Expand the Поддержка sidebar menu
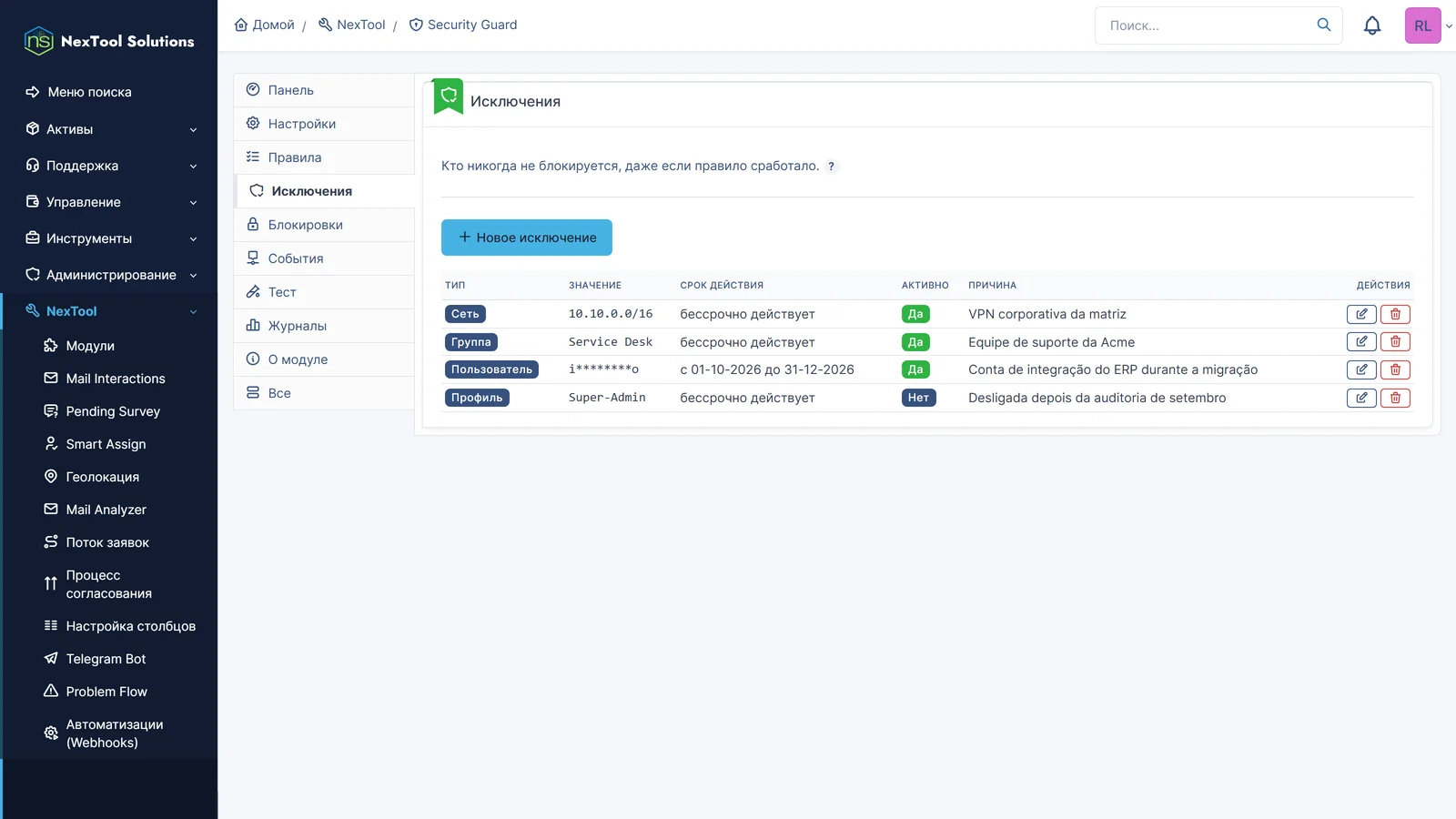Screen dimensions: 1456x819 point(109,166)
